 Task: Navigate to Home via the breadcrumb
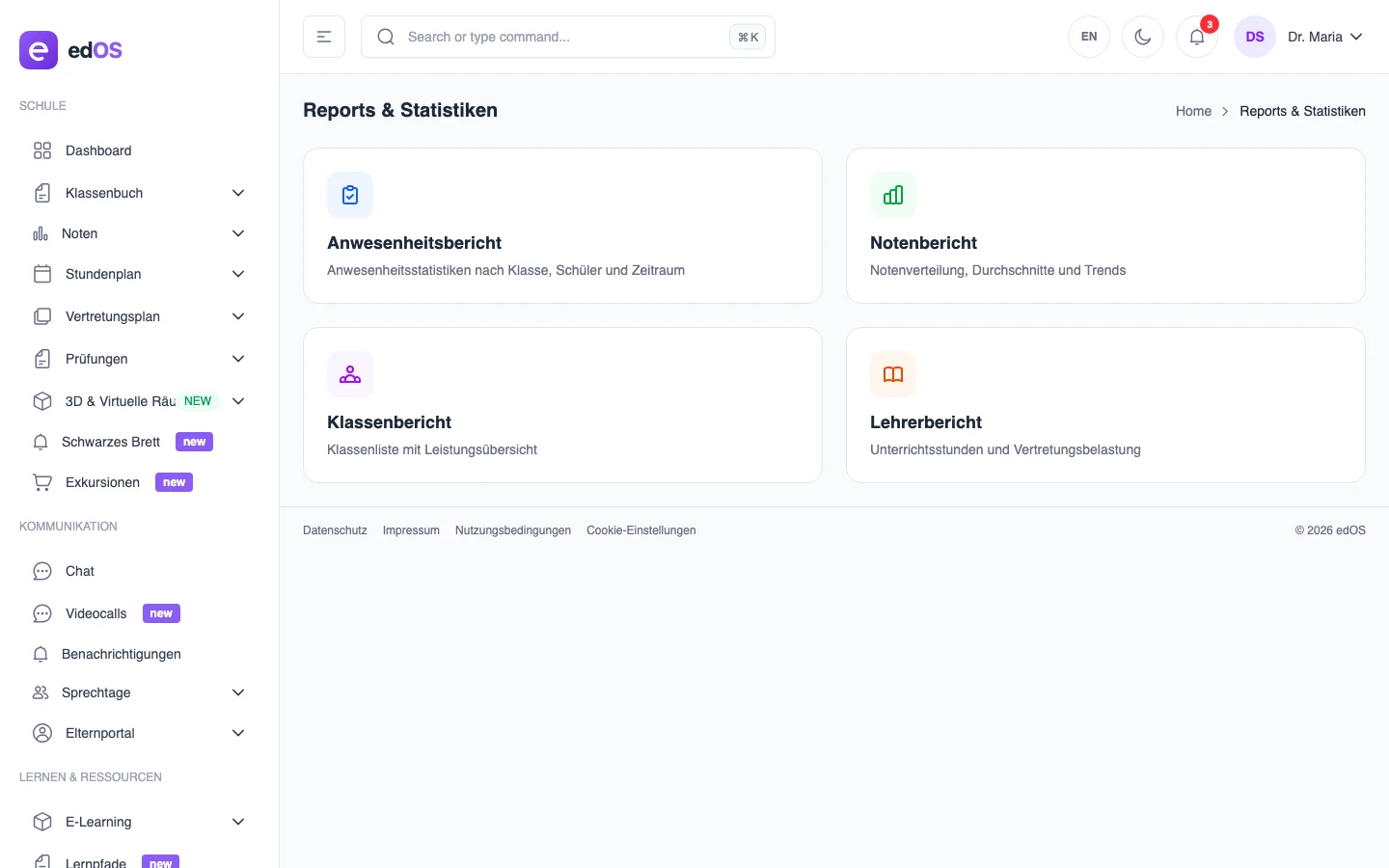[x=1193, y=111]
